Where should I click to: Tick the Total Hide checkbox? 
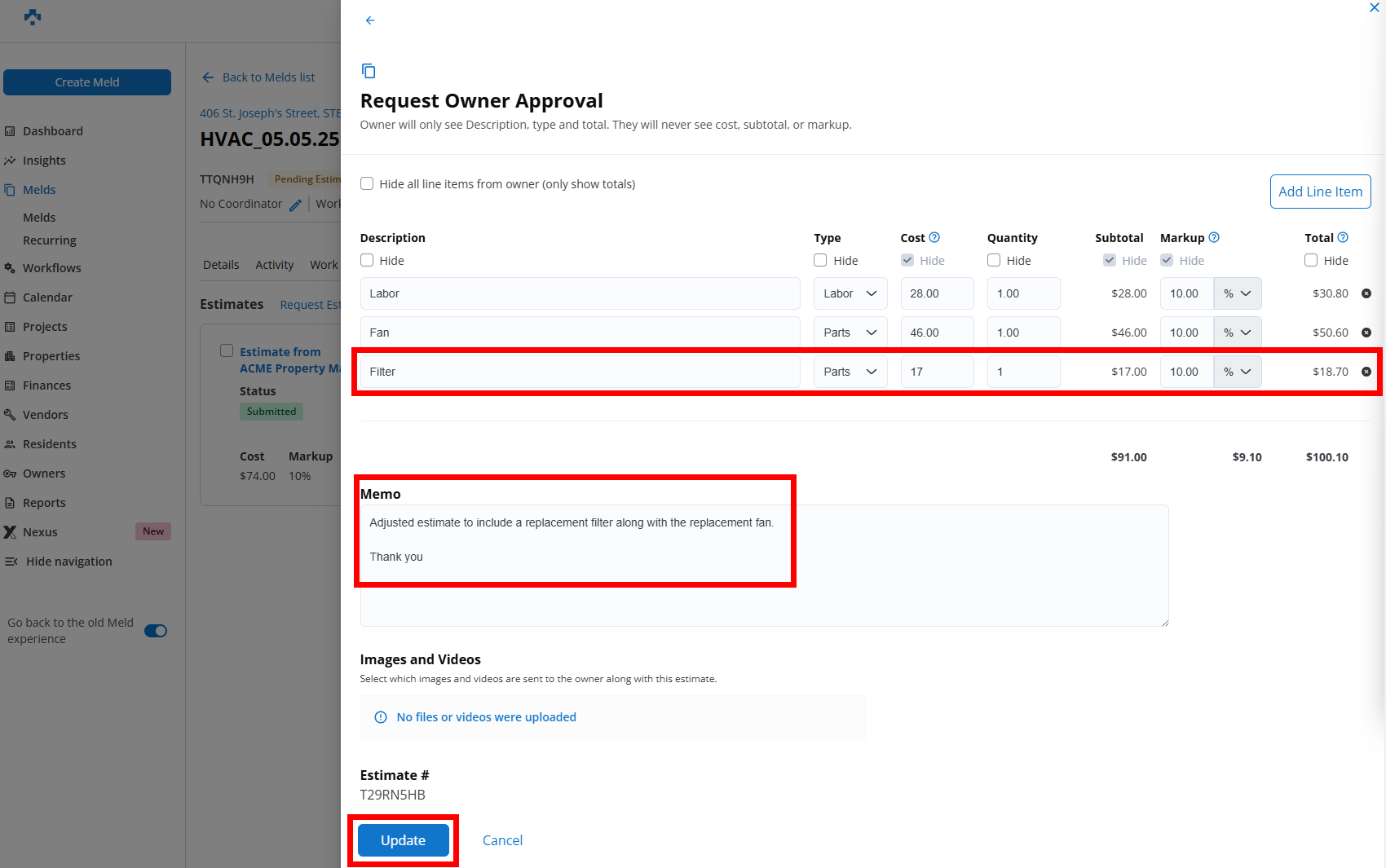tap(1311, 261)
